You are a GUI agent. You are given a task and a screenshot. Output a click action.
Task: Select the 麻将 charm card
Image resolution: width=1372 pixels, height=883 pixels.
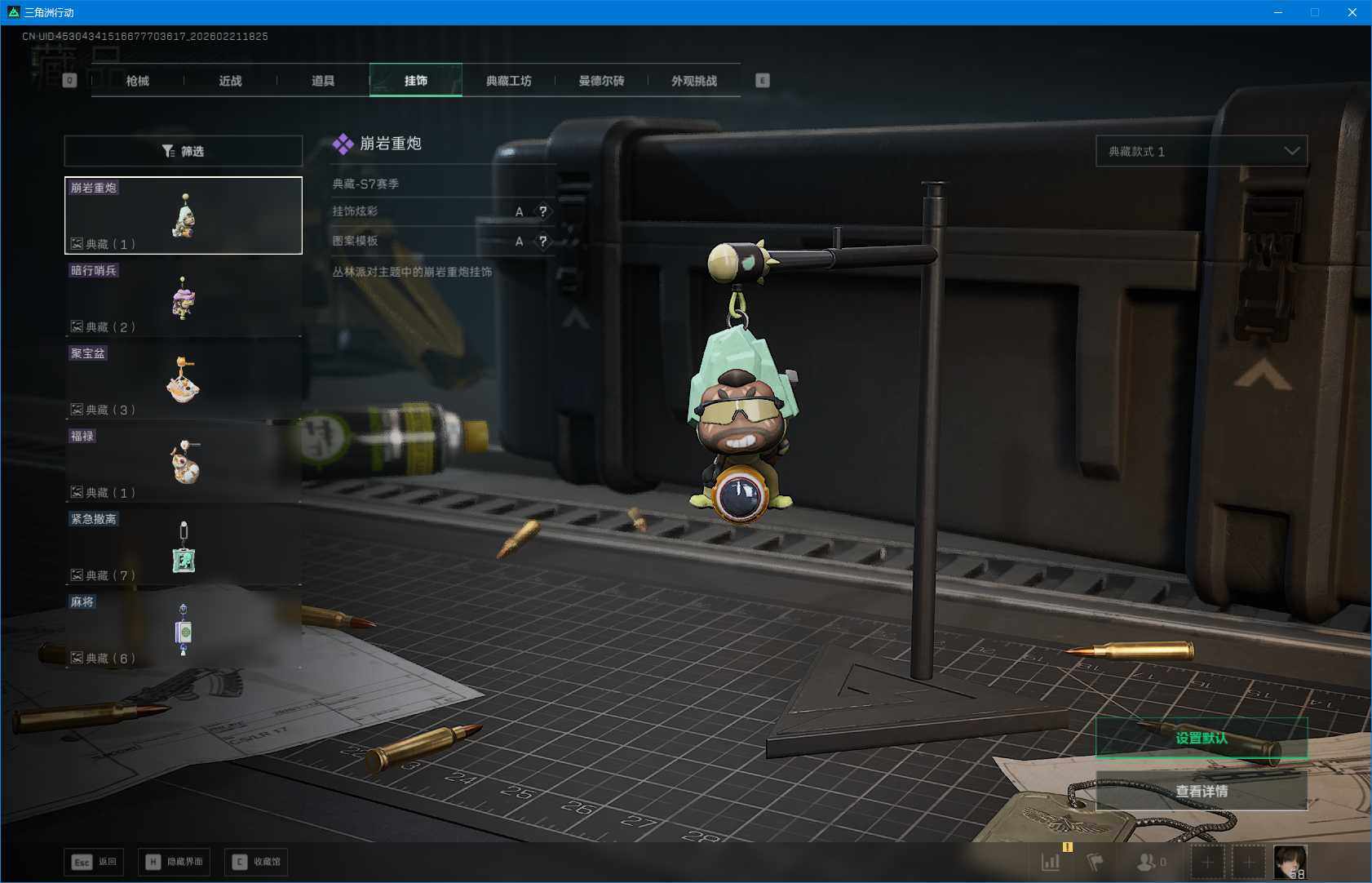[184, 630]
